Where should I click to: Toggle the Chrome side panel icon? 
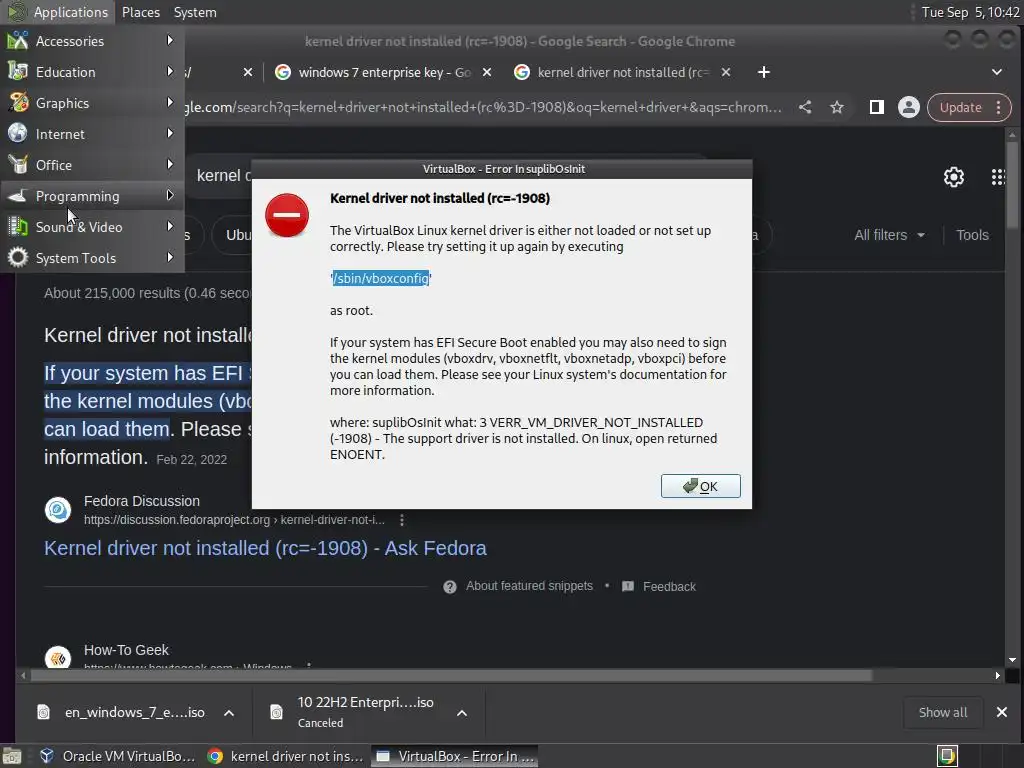(x=876, y=108)
